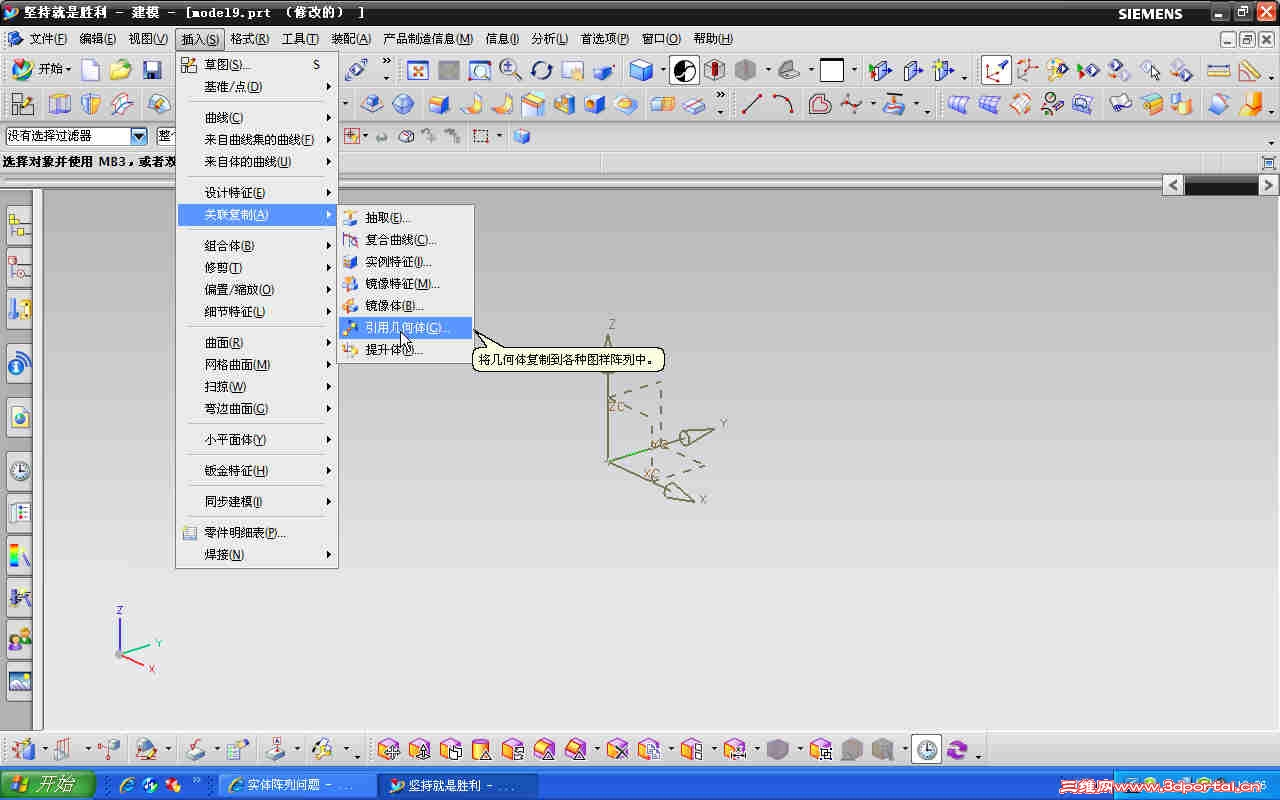This screenshot has width=1280, height=800.
Task: Select 抽取(E) in the submenu
Action: [x=406, y=218]
